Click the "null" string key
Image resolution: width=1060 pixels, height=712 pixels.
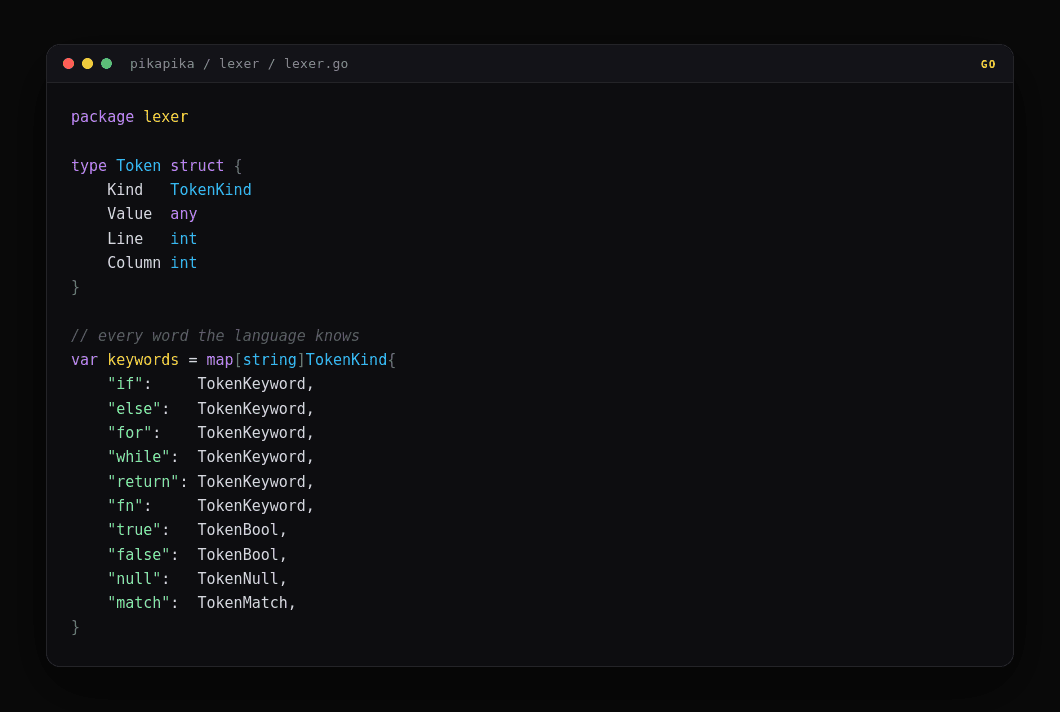pos(134,579)
